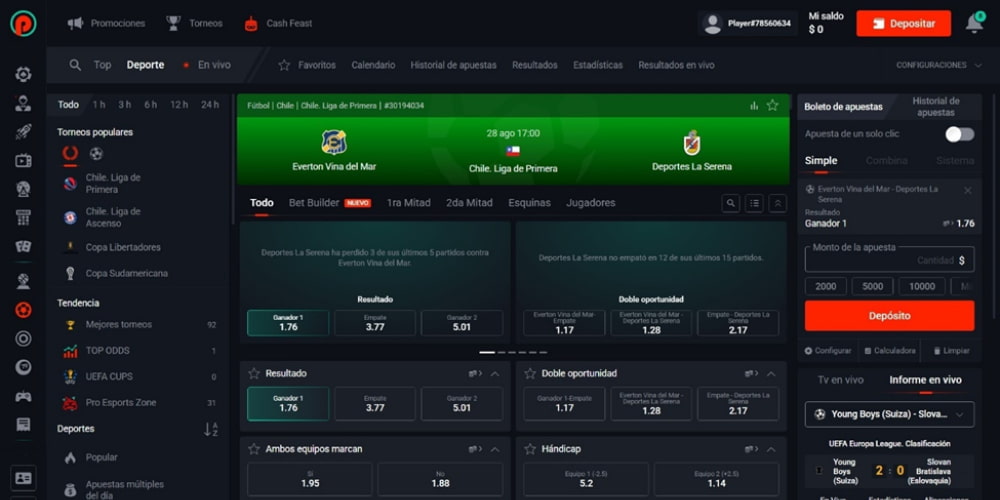
Task: Switch to the 1ra Mitad tab
Action: (408, 203)
